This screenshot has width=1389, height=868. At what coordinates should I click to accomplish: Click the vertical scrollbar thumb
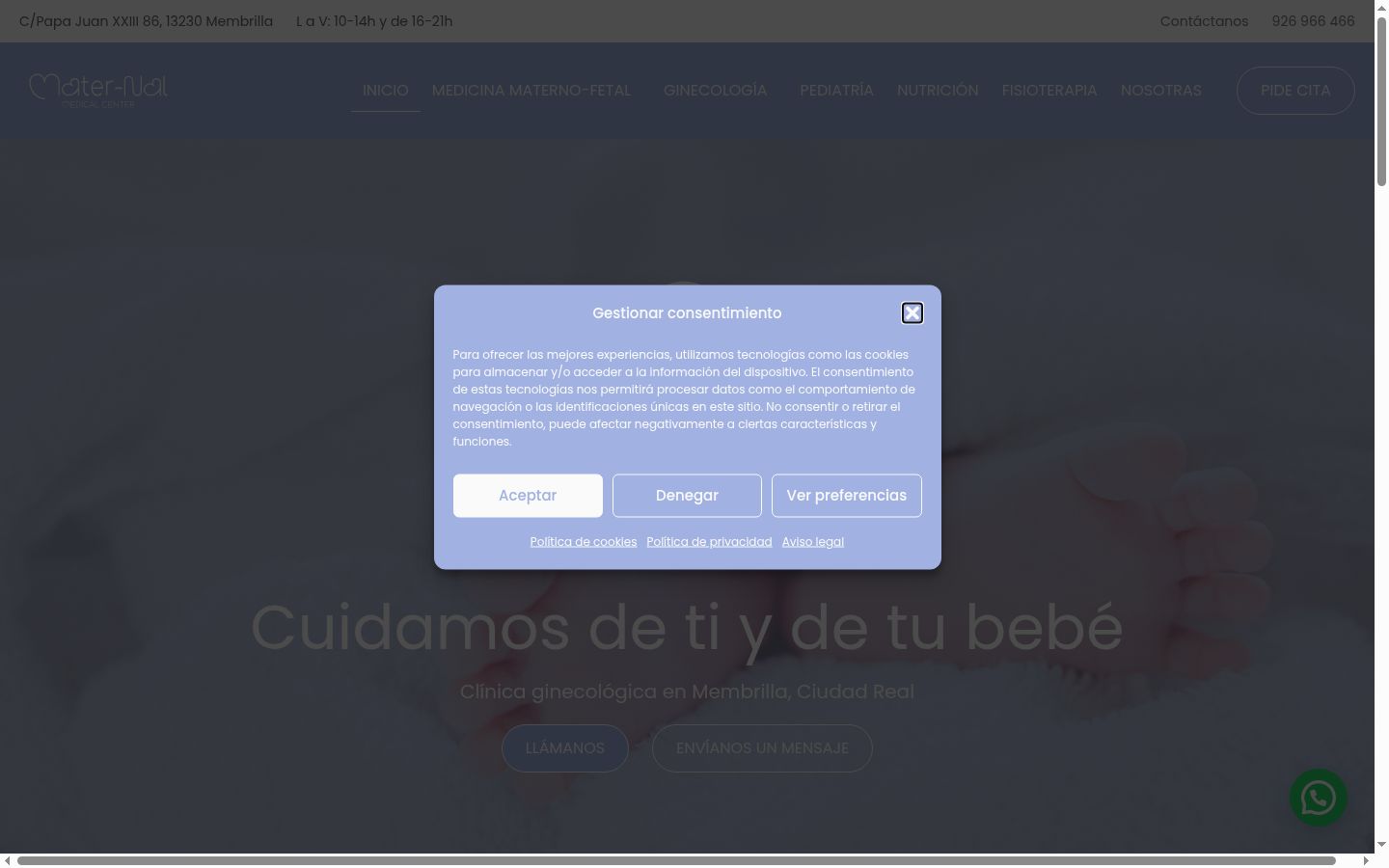tap(1381, 101)
